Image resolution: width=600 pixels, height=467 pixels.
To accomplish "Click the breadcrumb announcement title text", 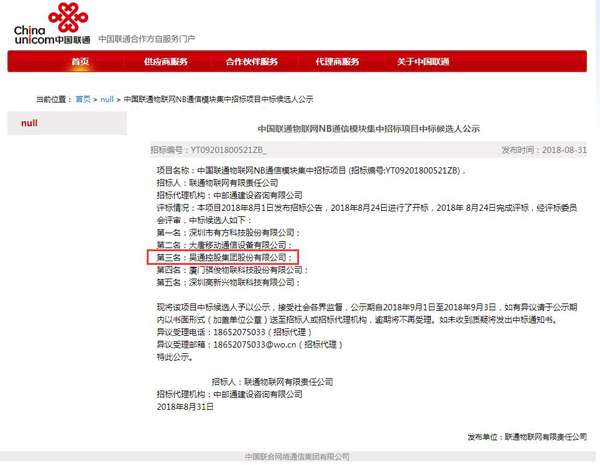I will 216,100.
